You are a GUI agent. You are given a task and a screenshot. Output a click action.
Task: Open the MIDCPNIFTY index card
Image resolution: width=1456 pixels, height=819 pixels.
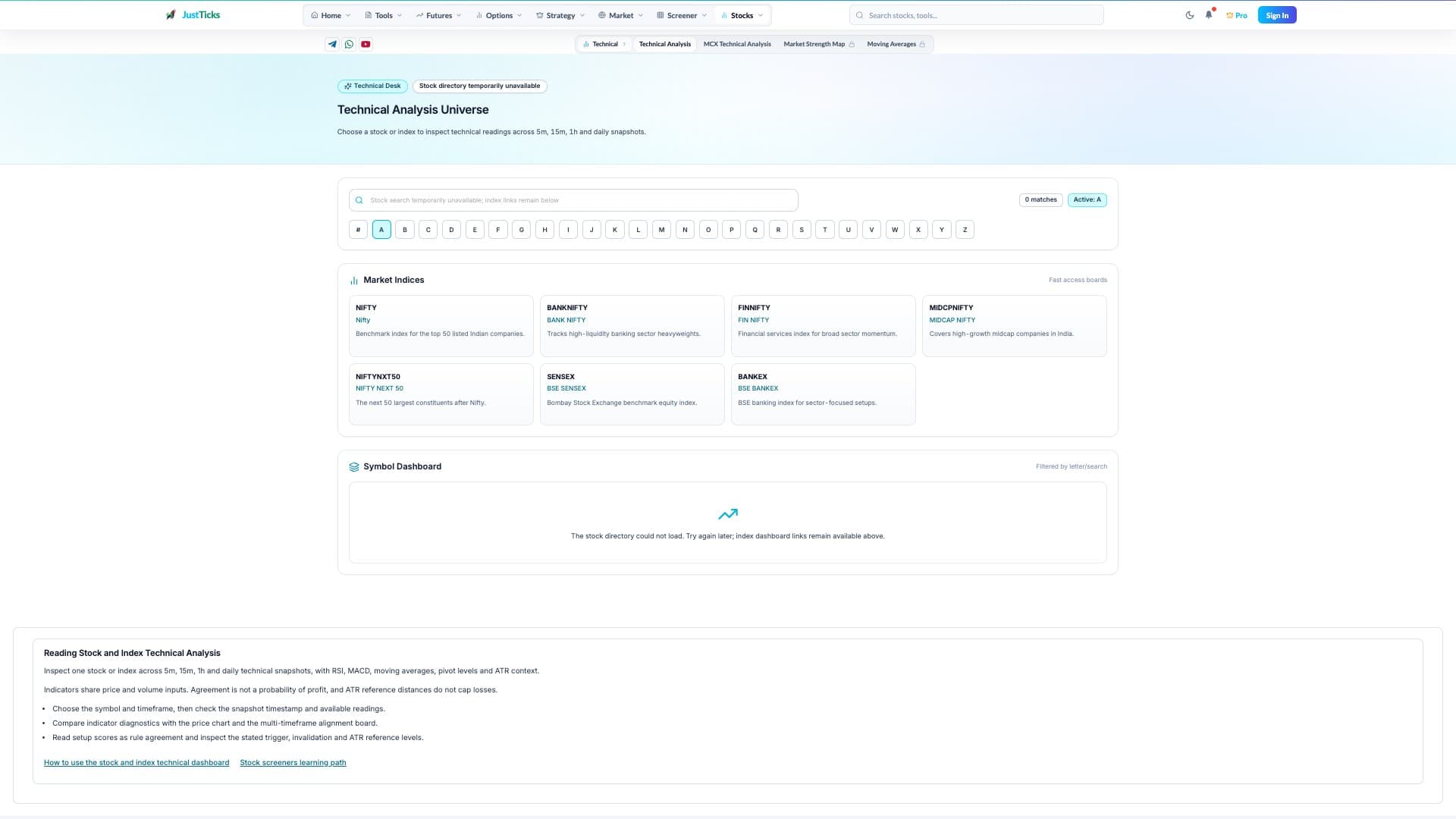[x=1015, y=326]
